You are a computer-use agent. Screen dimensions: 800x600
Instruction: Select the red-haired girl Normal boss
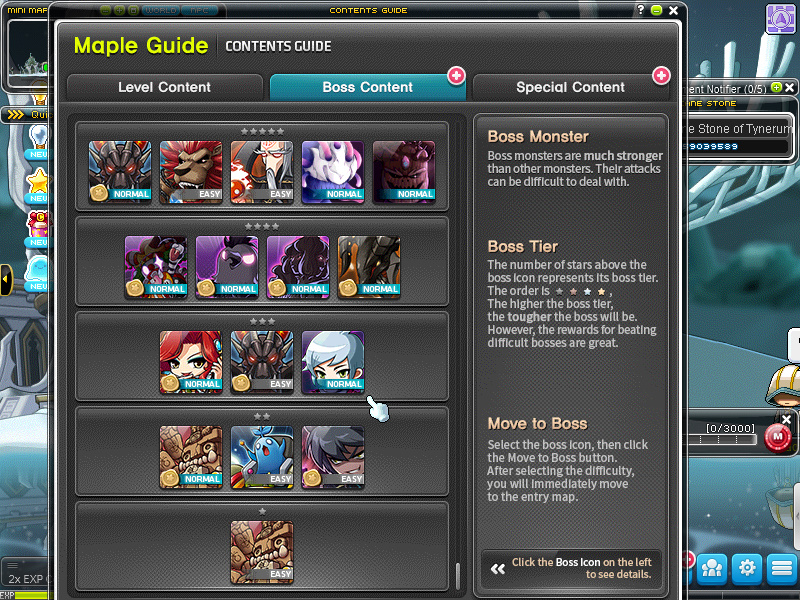click(191, 362)
